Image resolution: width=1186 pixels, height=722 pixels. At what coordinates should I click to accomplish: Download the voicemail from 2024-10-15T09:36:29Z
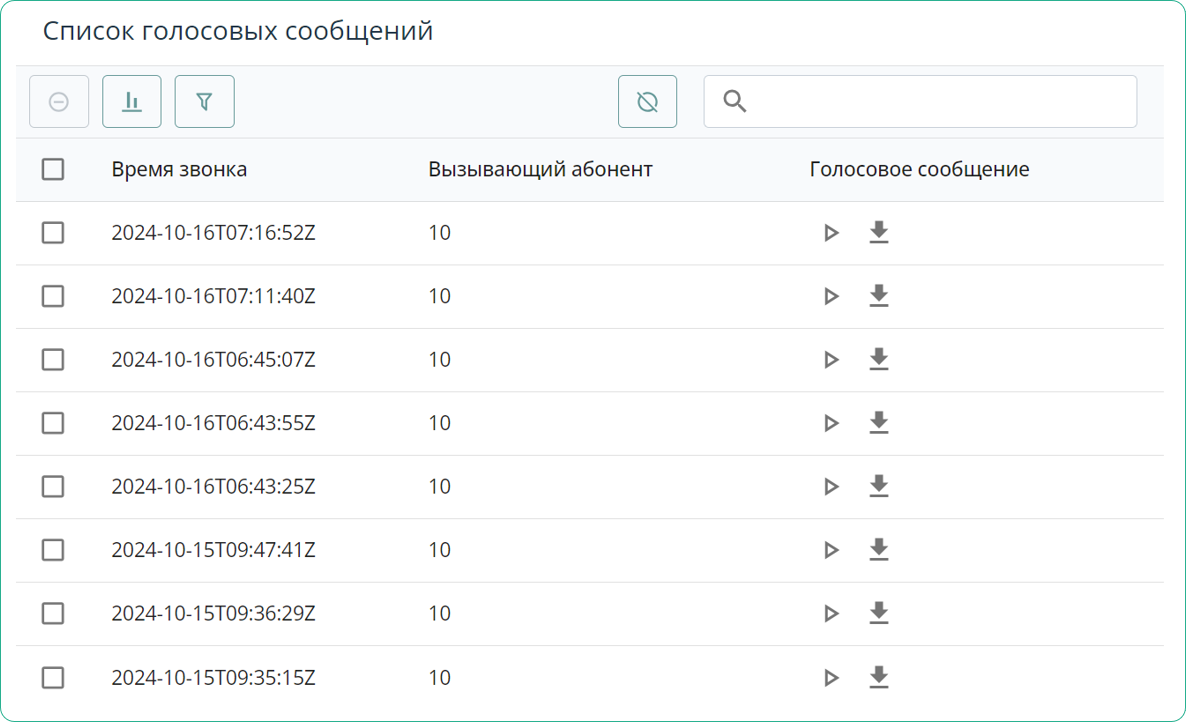point(879,613)
